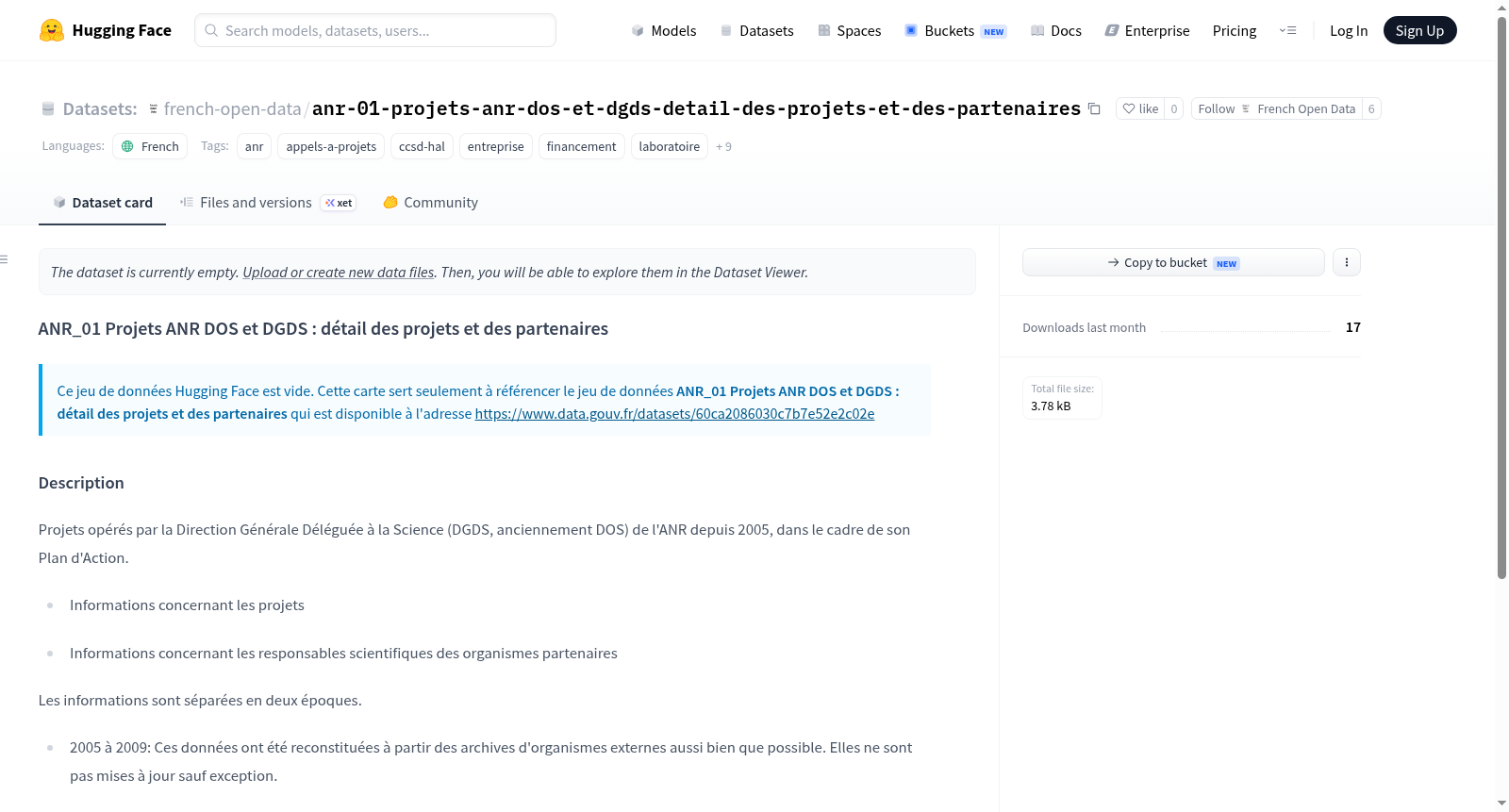Open the Community tab
This screenshot has height=812, width=1509.
tap(430, 202)
